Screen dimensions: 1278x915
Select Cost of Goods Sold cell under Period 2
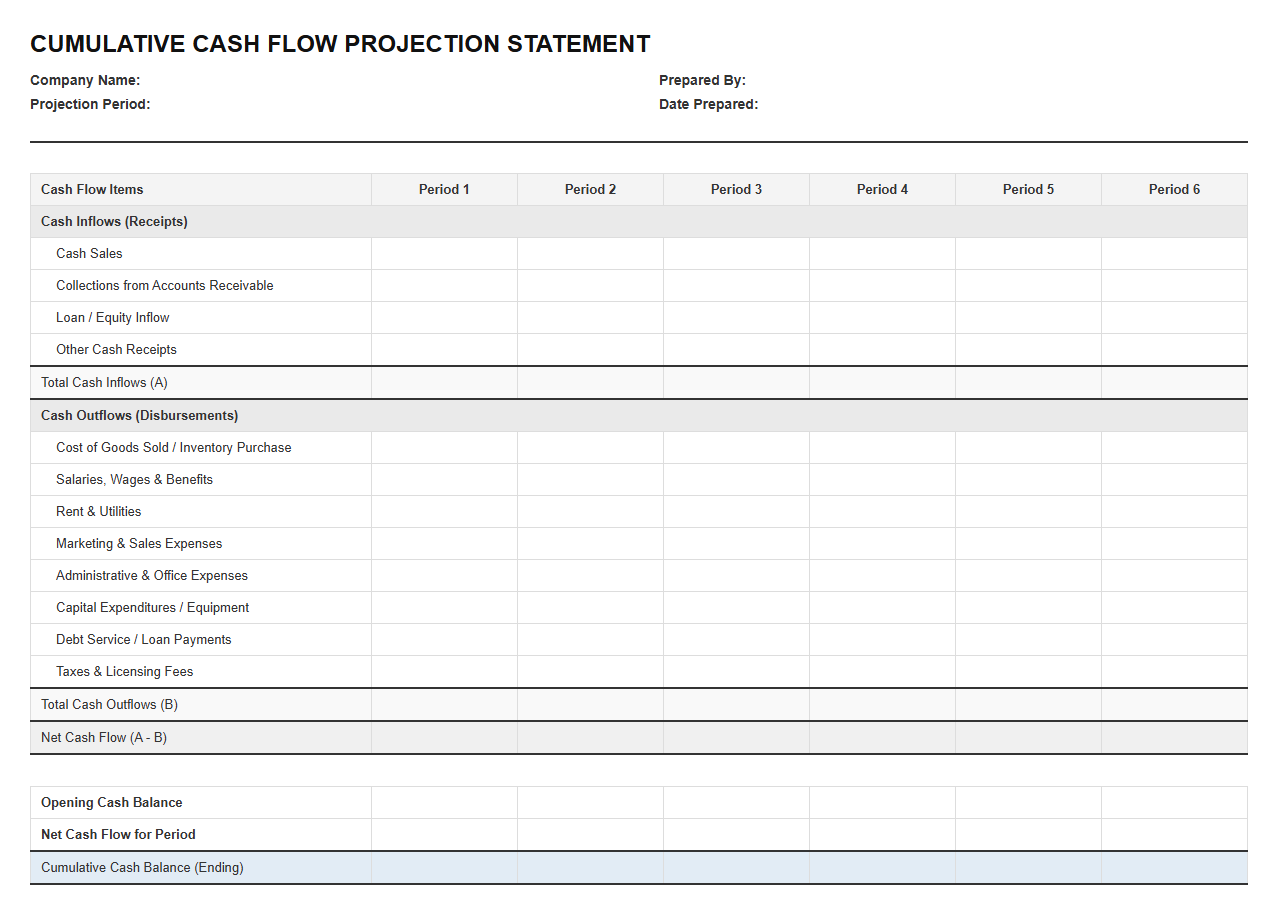pyautogui.click(x=590, y=447)
